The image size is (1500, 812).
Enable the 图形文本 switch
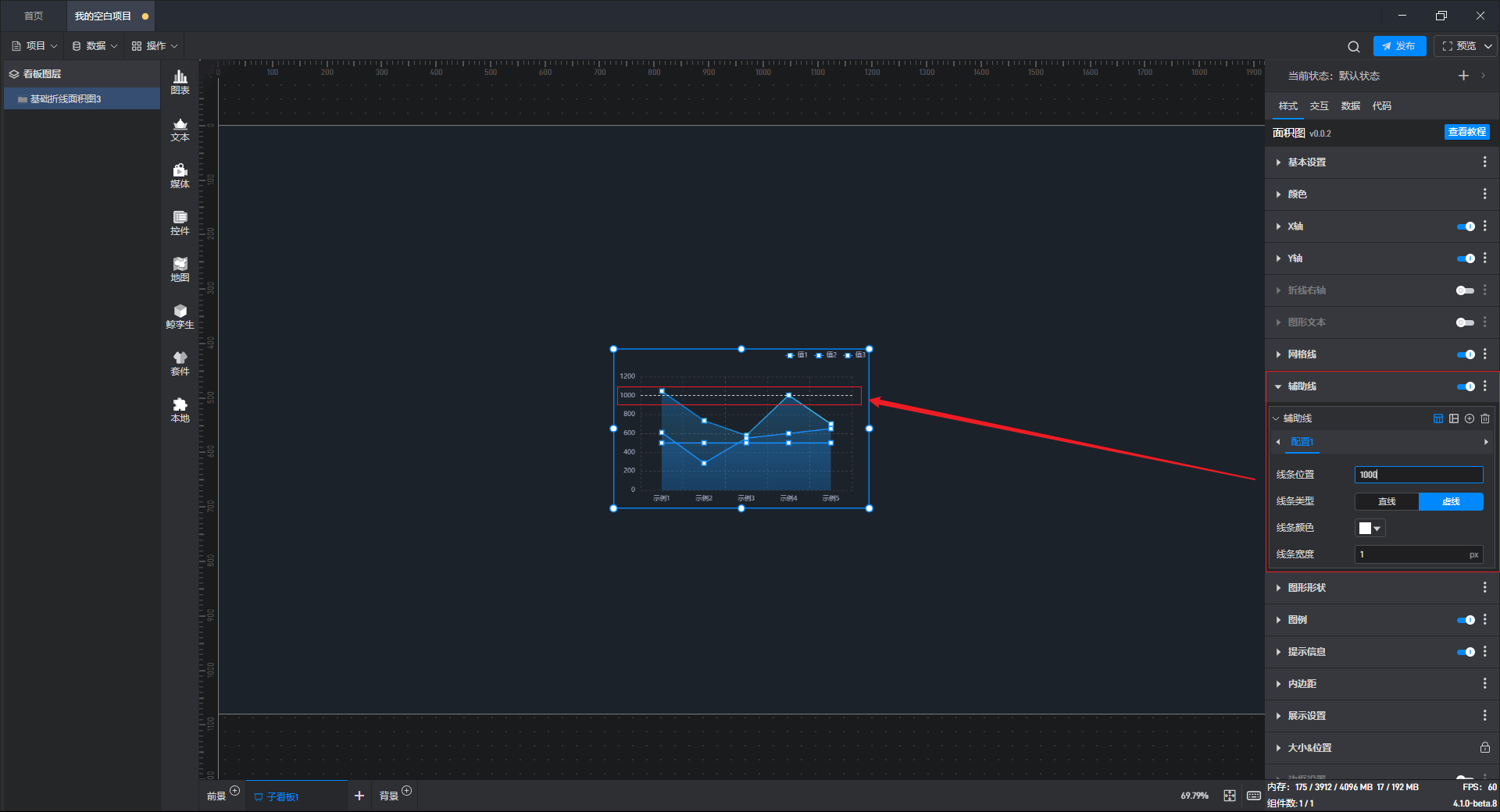pos(1466,322)
